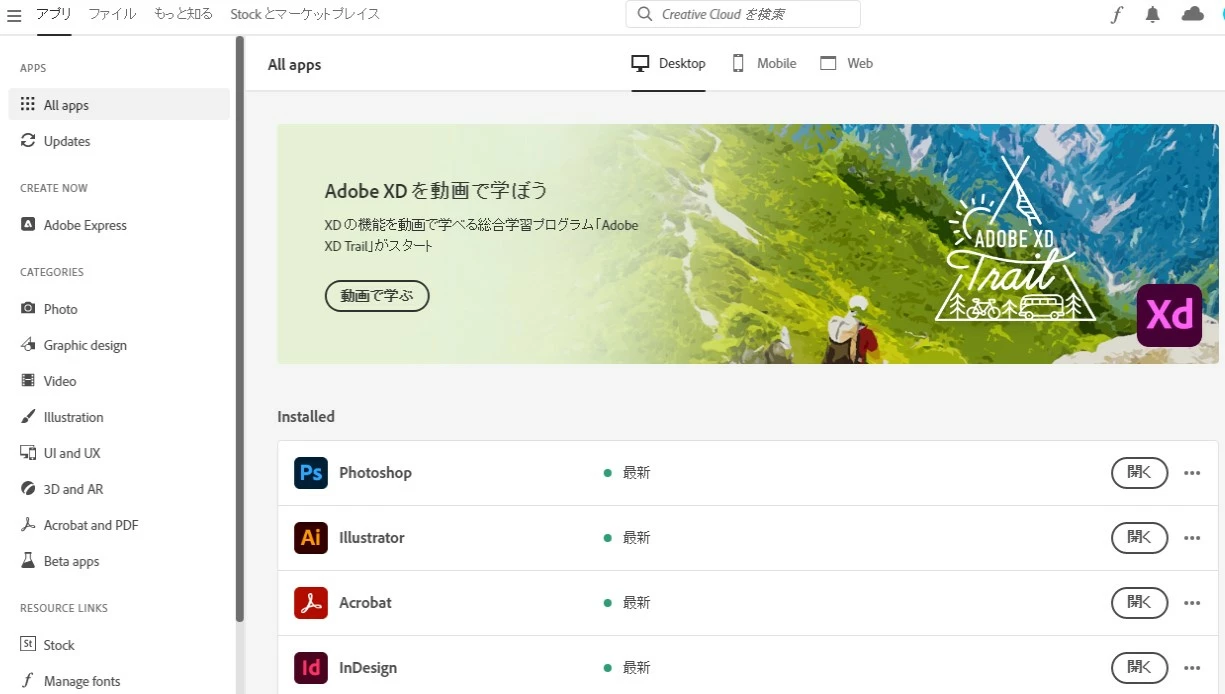The width and height of the screenshot is (1225, 694).
Task: Select the Graphic design category
Action: click(x=119, y=345)
